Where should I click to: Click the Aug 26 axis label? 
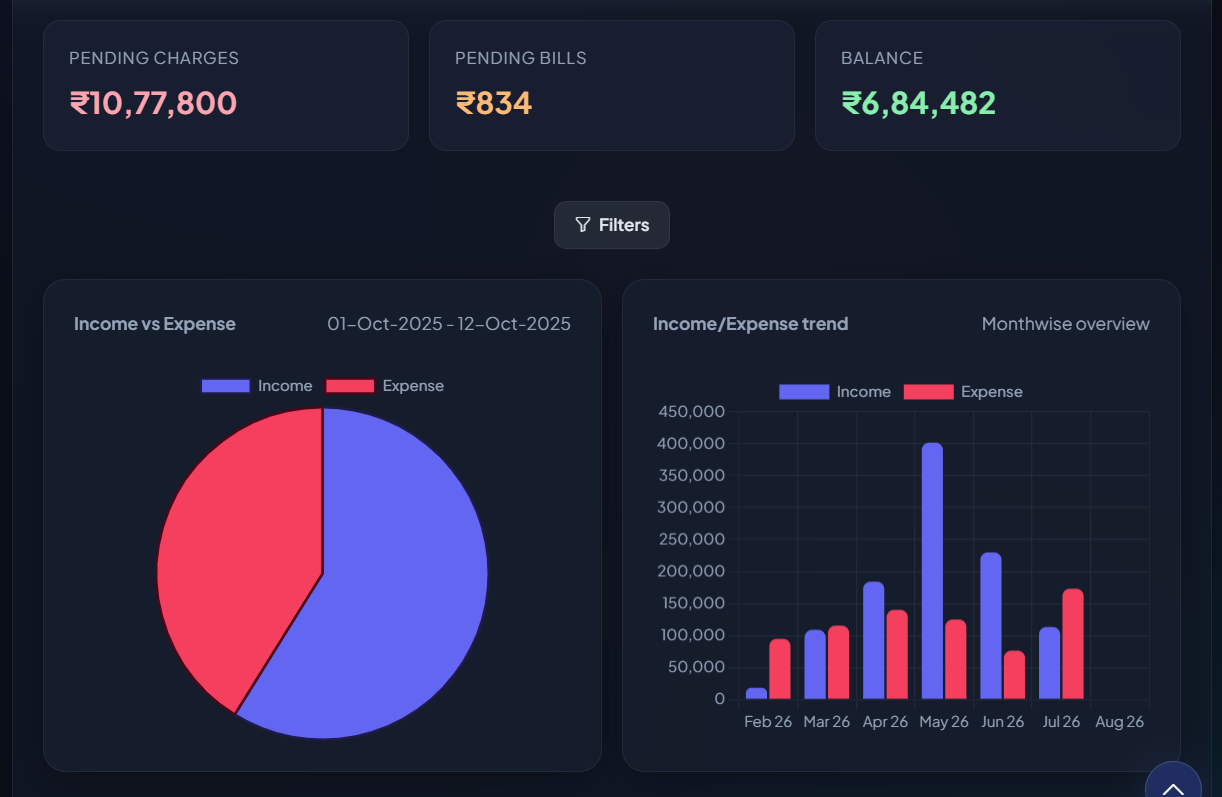click(1119, 722)
